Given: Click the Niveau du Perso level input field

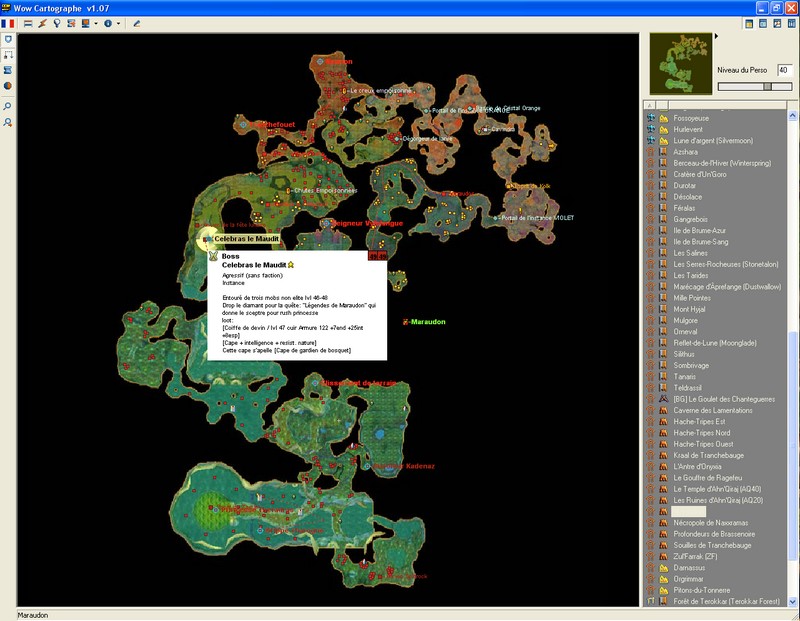Looking at the screenshot, I should click(785, 70).
